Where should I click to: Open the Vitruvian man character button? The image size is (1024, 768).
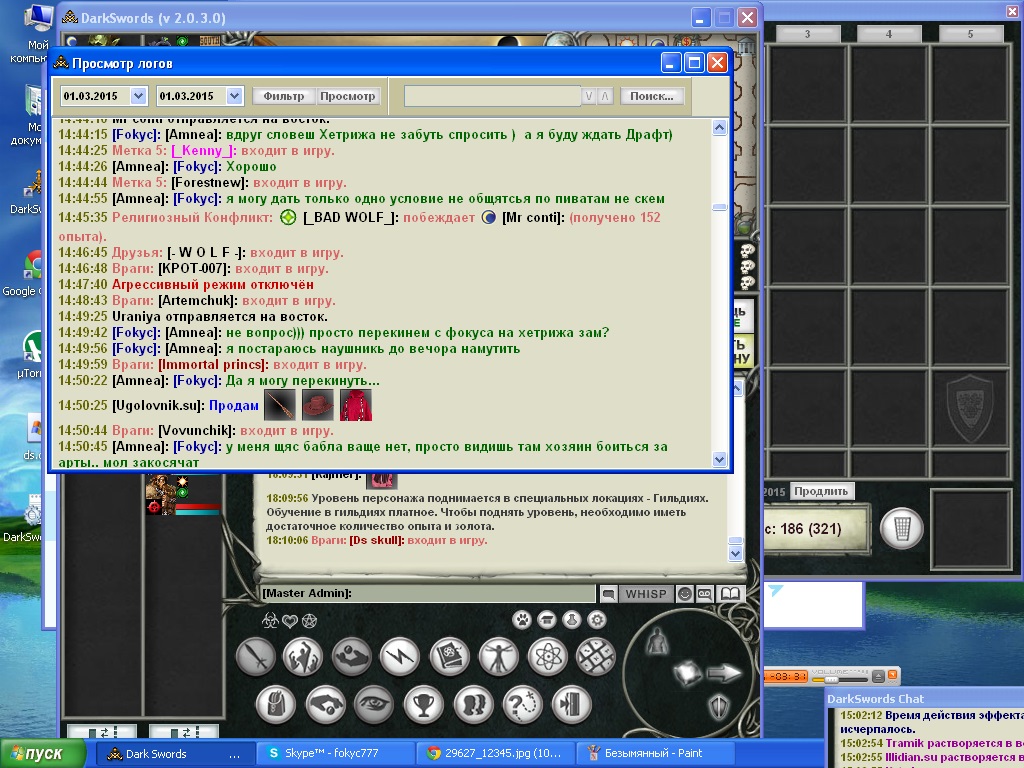(x=498, y=656)
